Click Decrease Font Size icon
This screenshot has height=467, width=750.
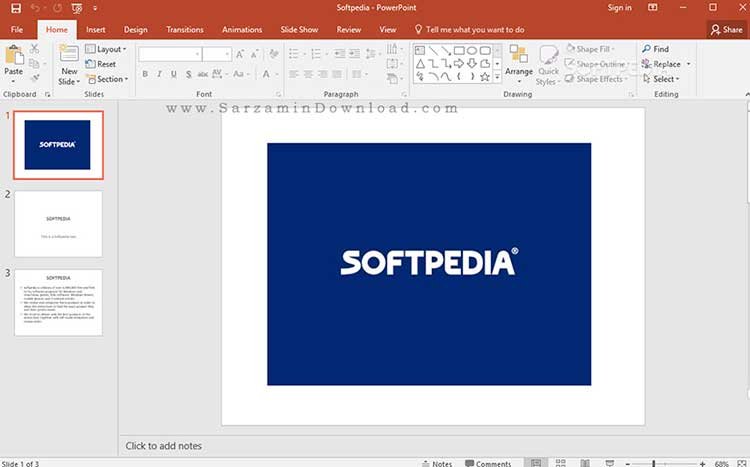point(254,54)
